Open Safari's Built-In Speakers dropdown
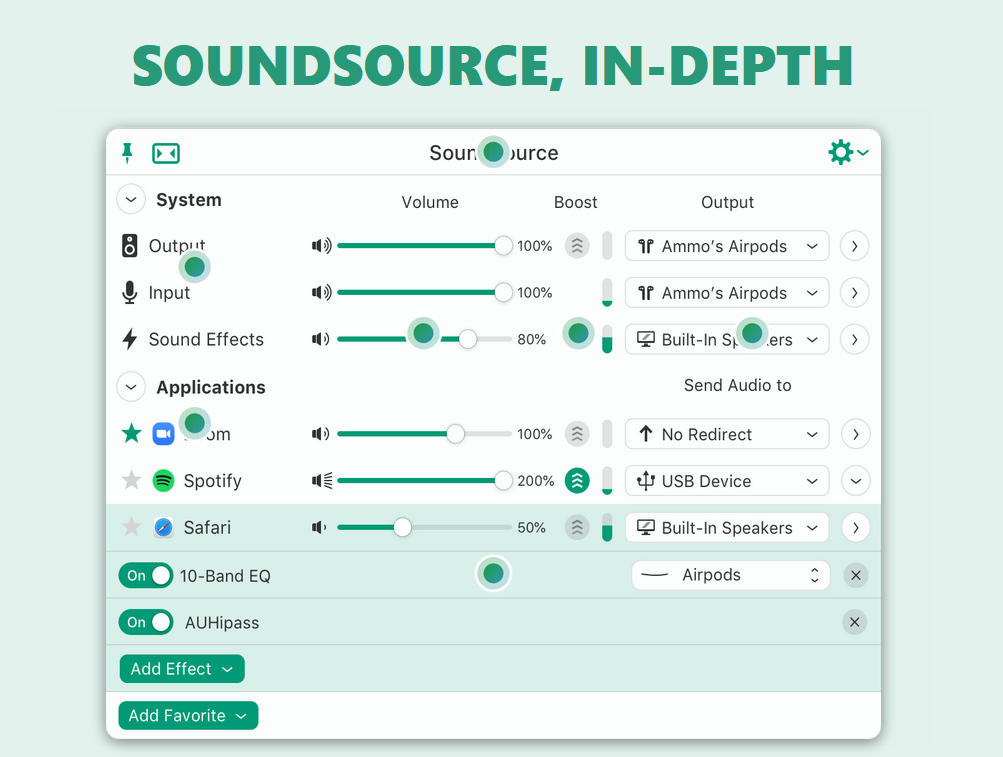Image resolution: width=1003 pixels, height=757 pixels. [727, 527]
